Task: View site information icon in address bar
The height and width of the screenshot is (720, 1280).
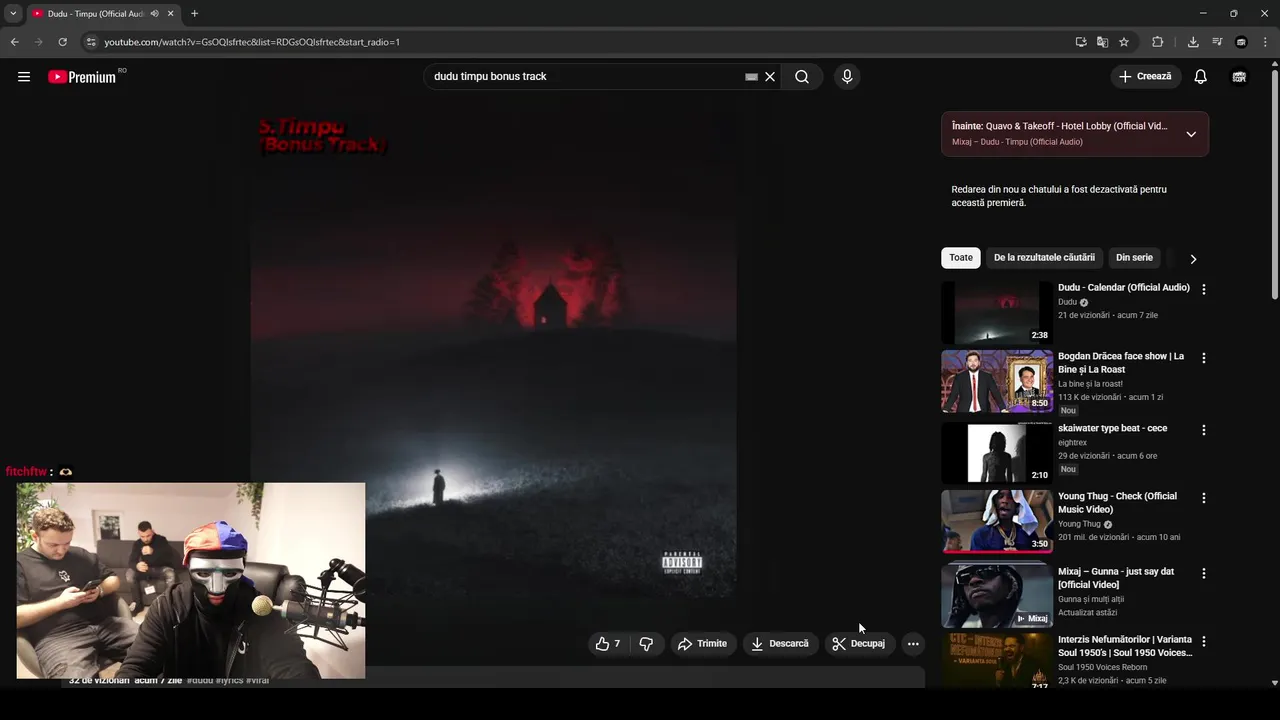Action: click(91, 42)
